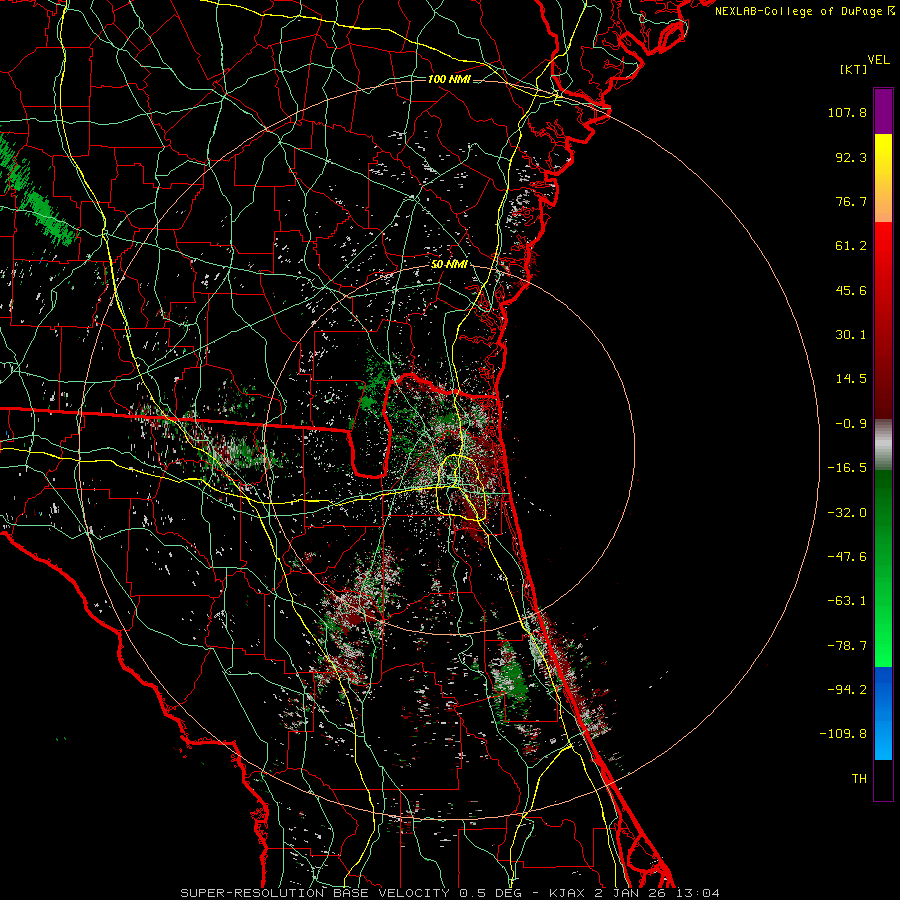Click the -63.1 velocity scale value
Viewport: 900px width, 900px height.
(847, 601)
